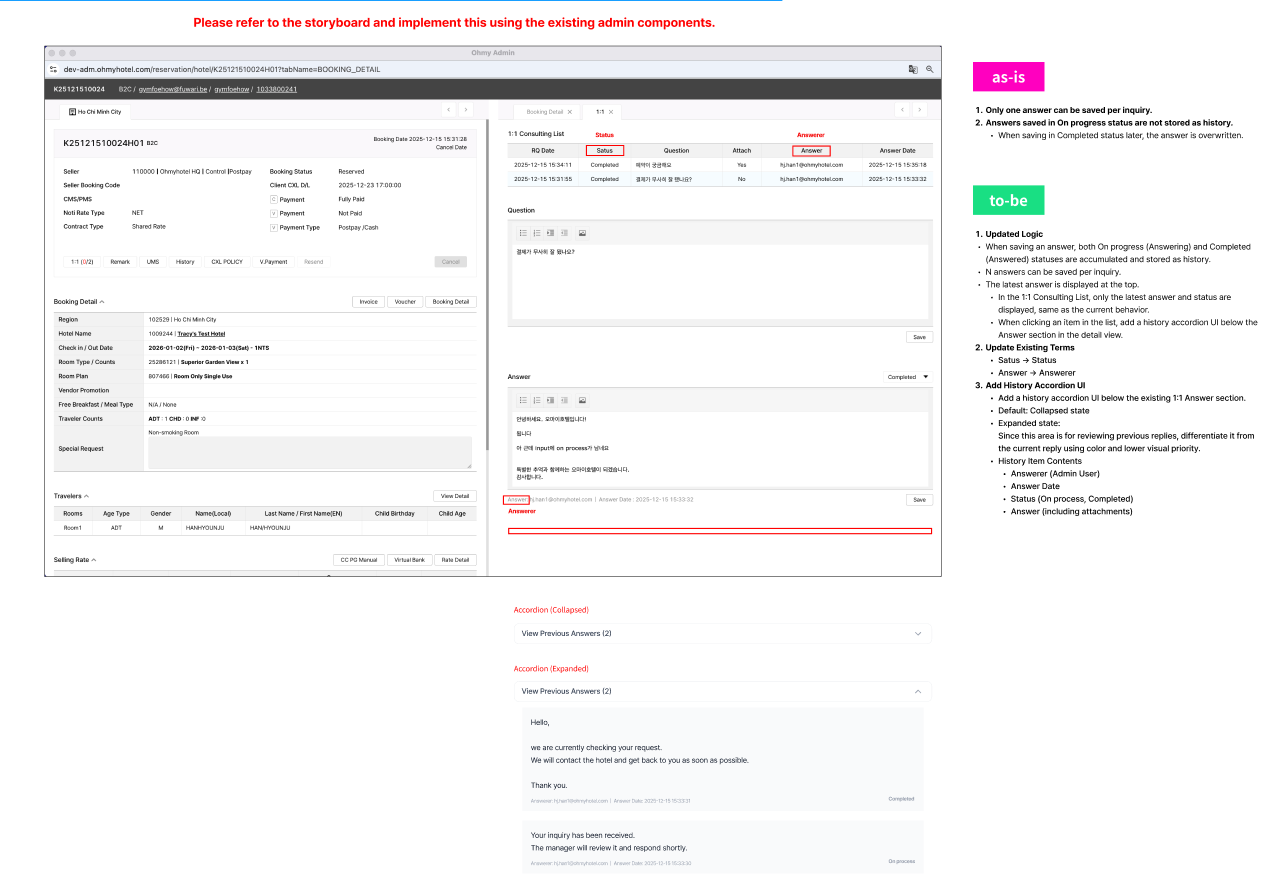Select the 1:1 tab
This screenshot has width=1275, height=884.
click(600, 112)
